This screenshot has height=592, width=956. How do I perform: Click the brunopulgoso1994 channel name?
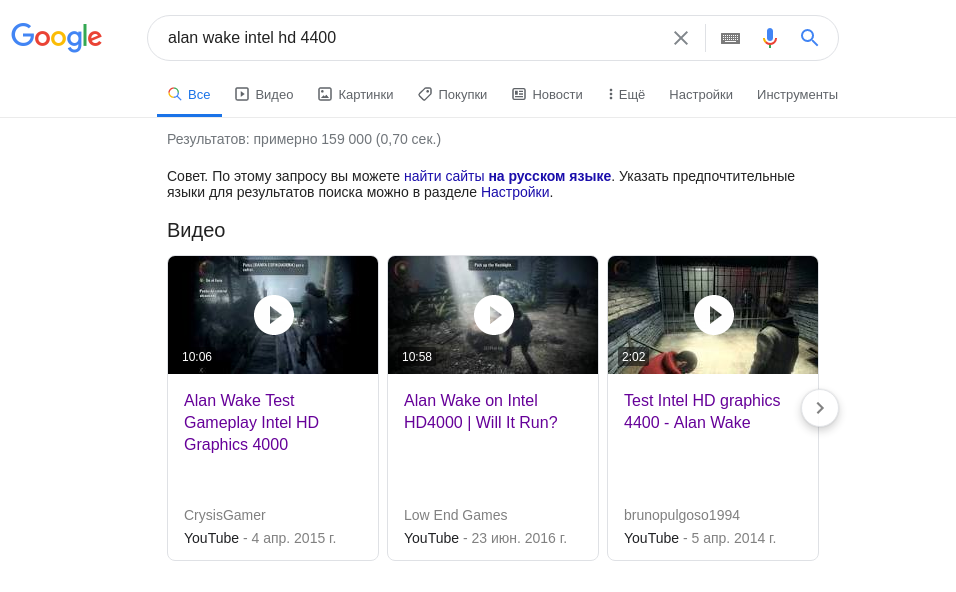682,515
